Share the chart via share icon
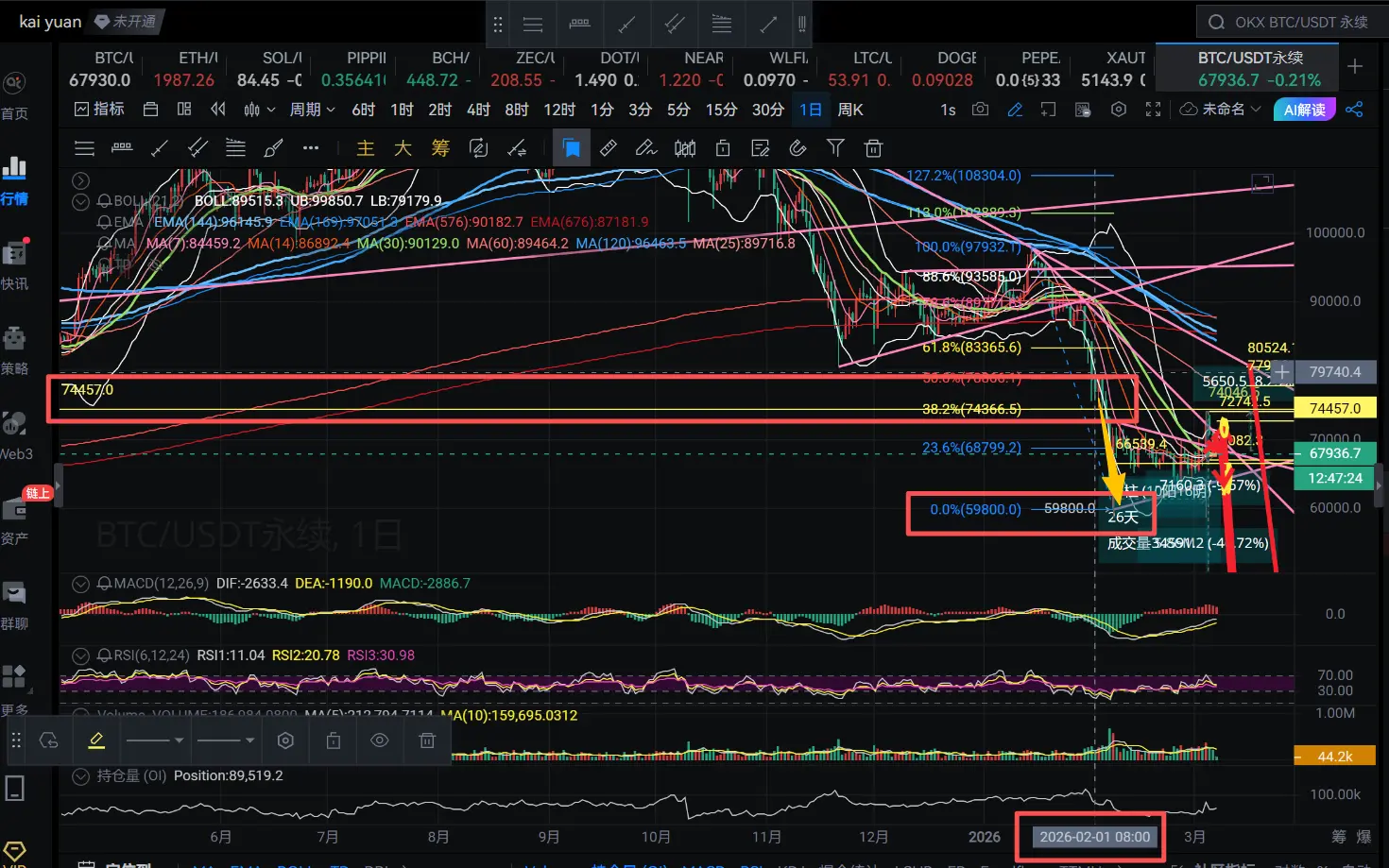1389x868 pixels. 1354,110
